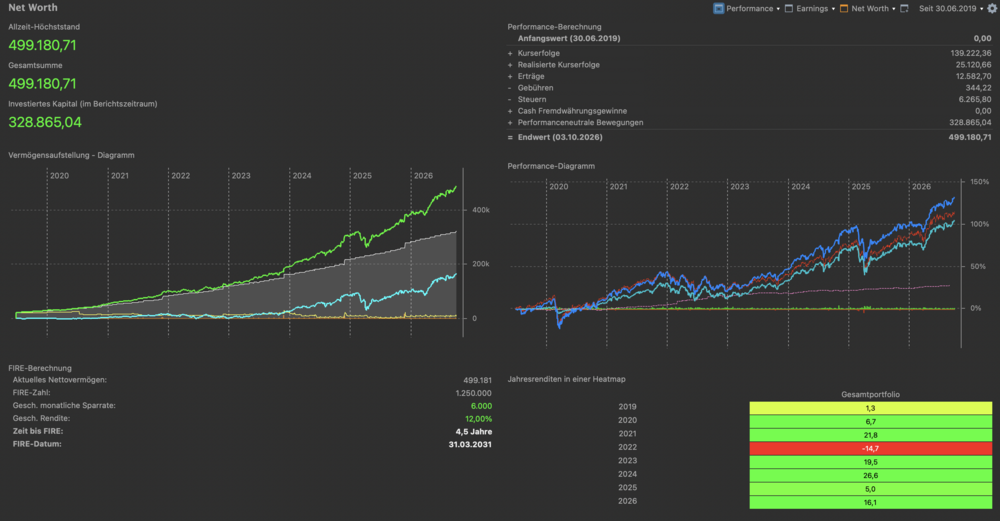Image resolution: width=1000 pixels, height=521 pixels.
Task: Click the green value 328.865,04
Action: (x=45, y=122)
